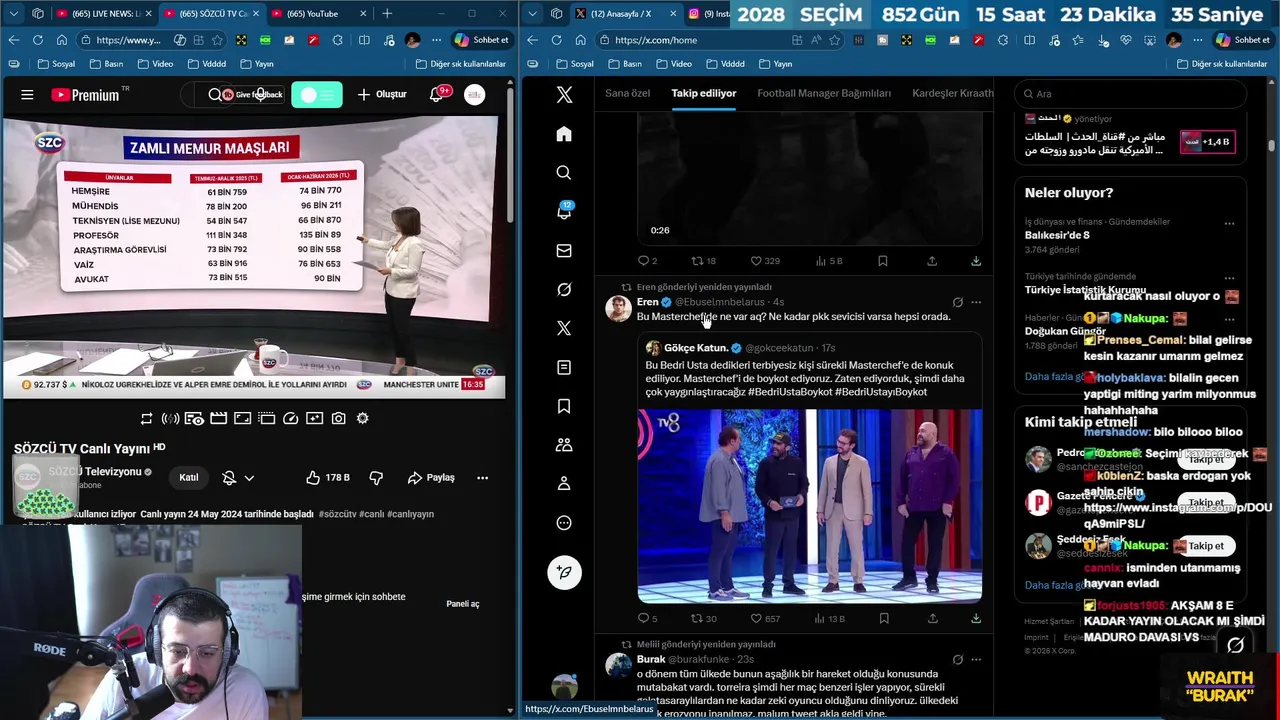
Task: Click Türkiye İstatistik Kurumu trend
Action: pos(1085,290)
